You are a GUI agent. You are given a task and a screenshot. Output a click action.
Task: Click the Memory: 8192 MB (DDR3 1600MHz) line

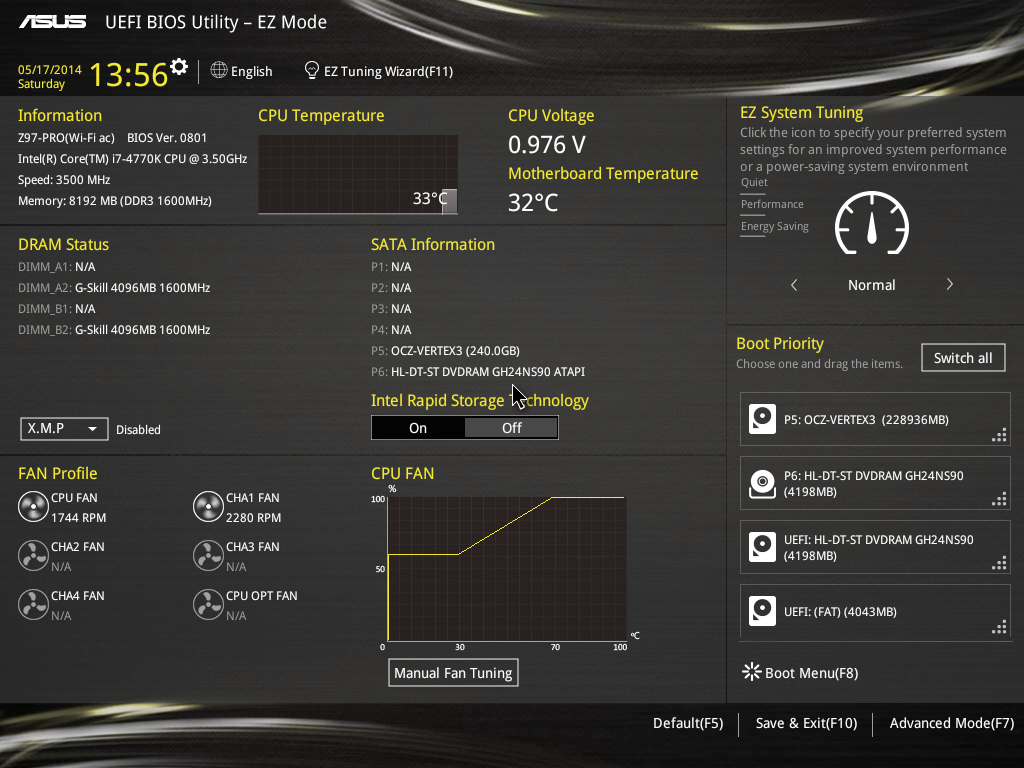[x=115, y=200]
